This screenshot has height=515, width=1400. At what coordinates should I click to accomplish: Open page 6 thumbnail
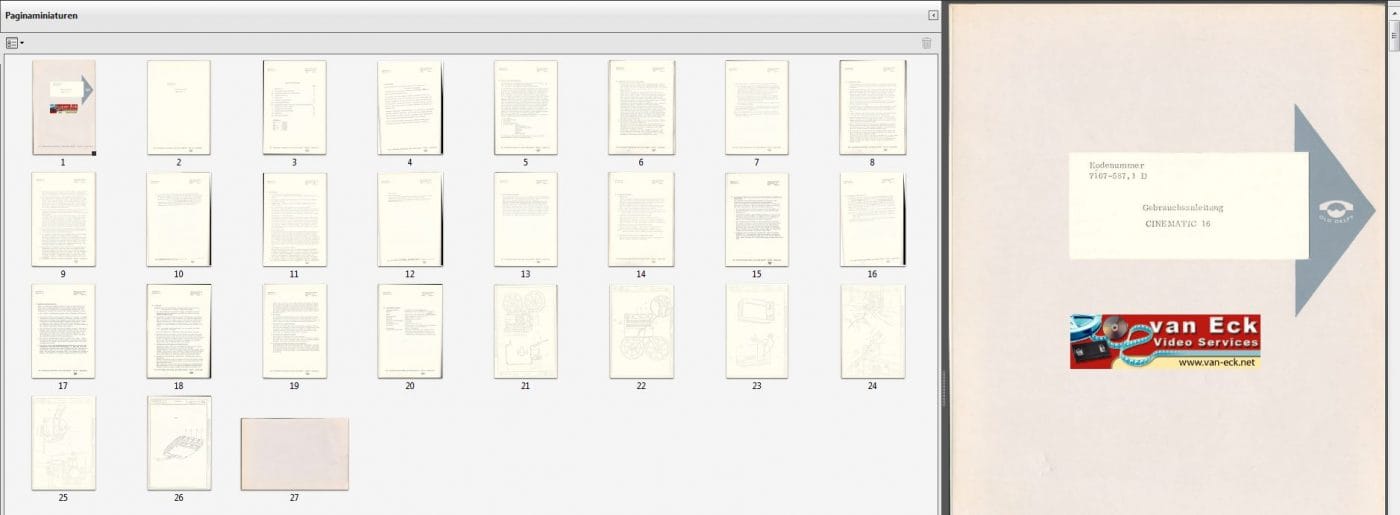click(x=641, y=107)
